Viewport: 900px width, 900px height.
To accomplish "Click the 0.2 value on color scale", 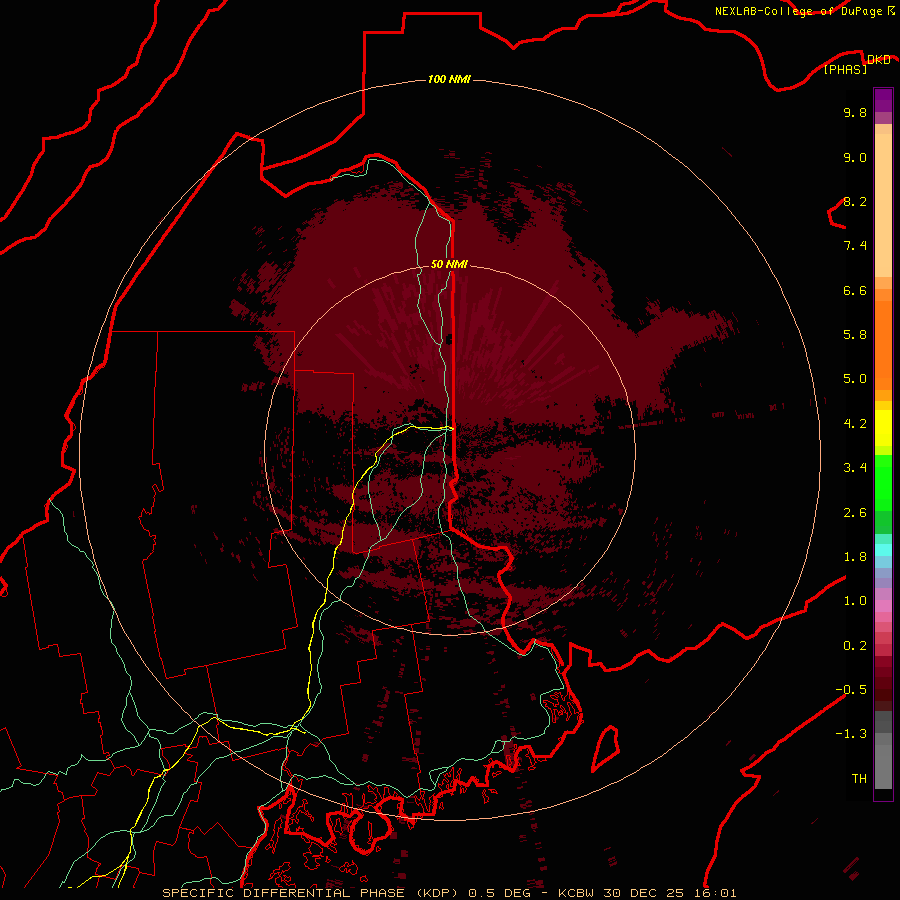I will click(x=855, y=646).
